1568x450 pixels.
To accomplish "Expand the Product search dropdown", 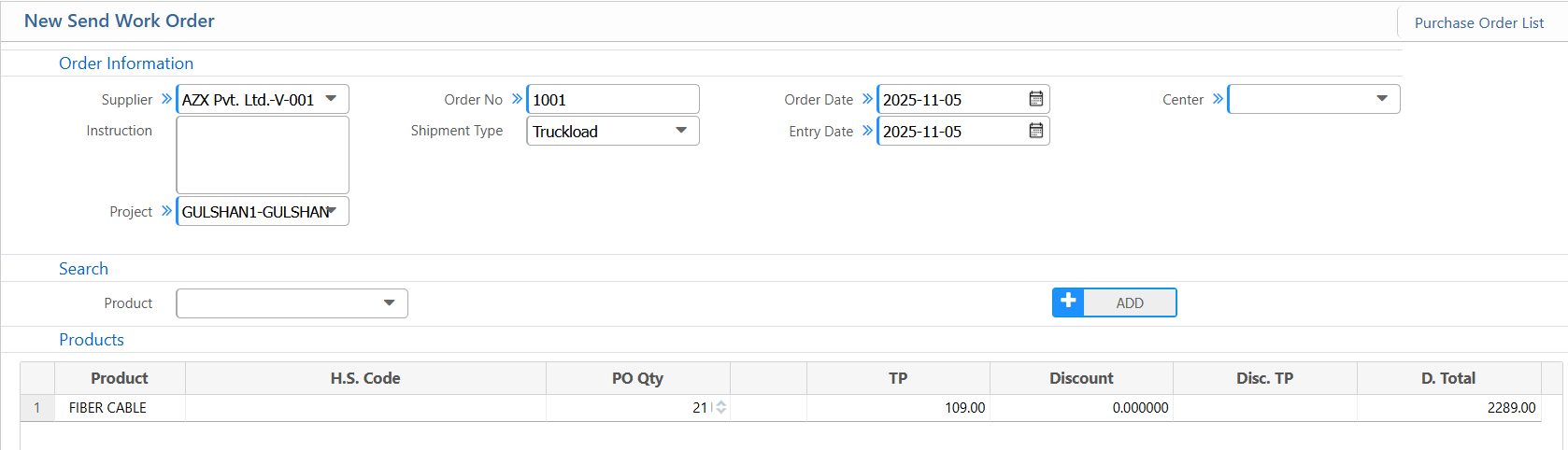I will (x=390, y=302).
